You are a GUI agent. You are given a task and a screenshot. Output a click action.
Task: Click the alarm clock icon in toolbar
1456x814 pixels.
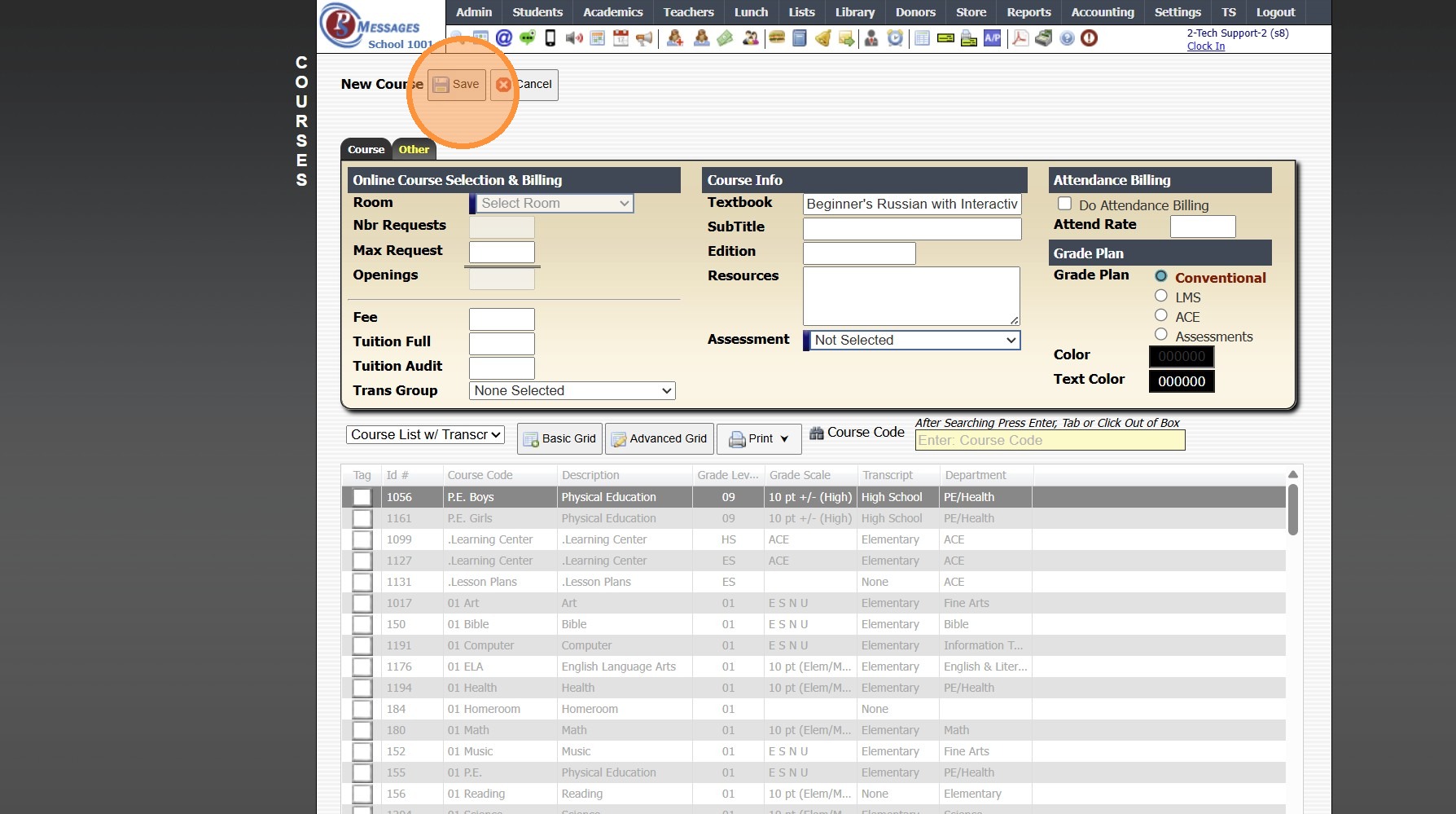pyautogui.click(x=895, y=37)
